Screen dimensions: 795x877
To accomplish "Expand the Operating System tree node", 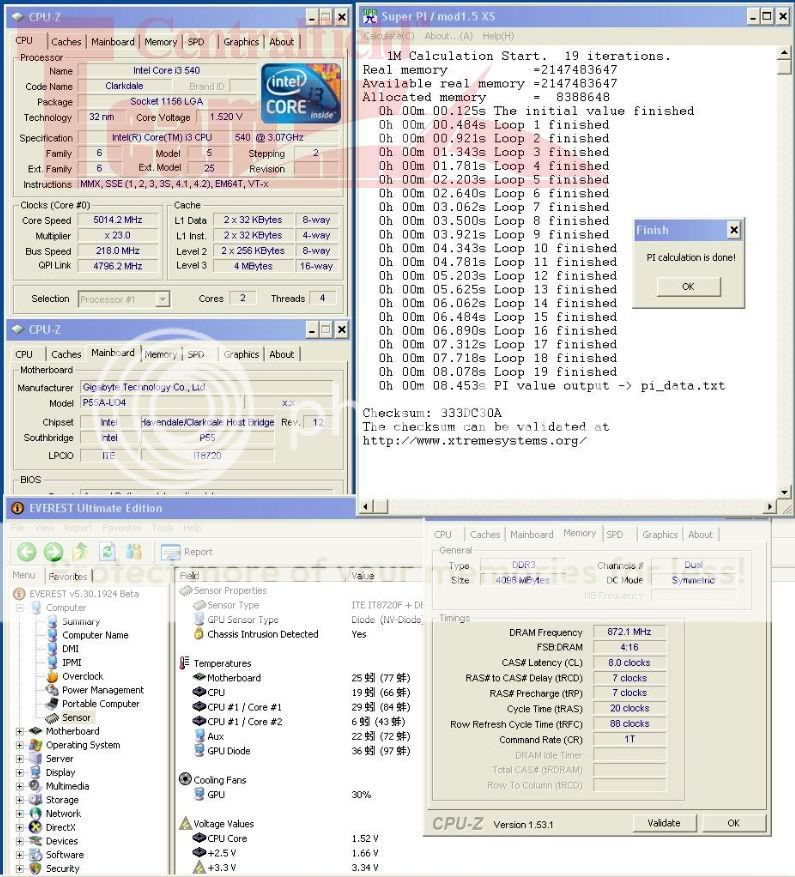I will (20, 745).
